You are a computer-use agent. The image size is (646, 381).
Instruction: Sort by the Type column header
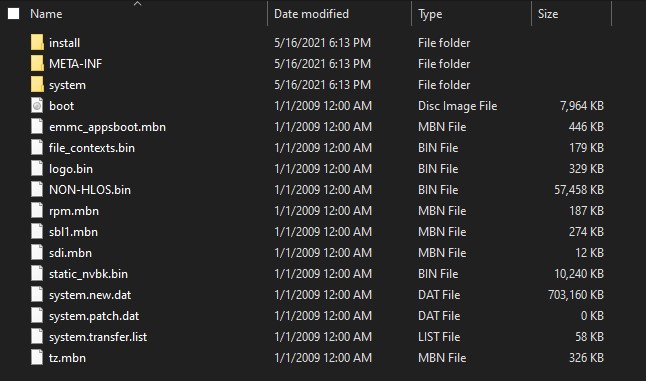430,14
